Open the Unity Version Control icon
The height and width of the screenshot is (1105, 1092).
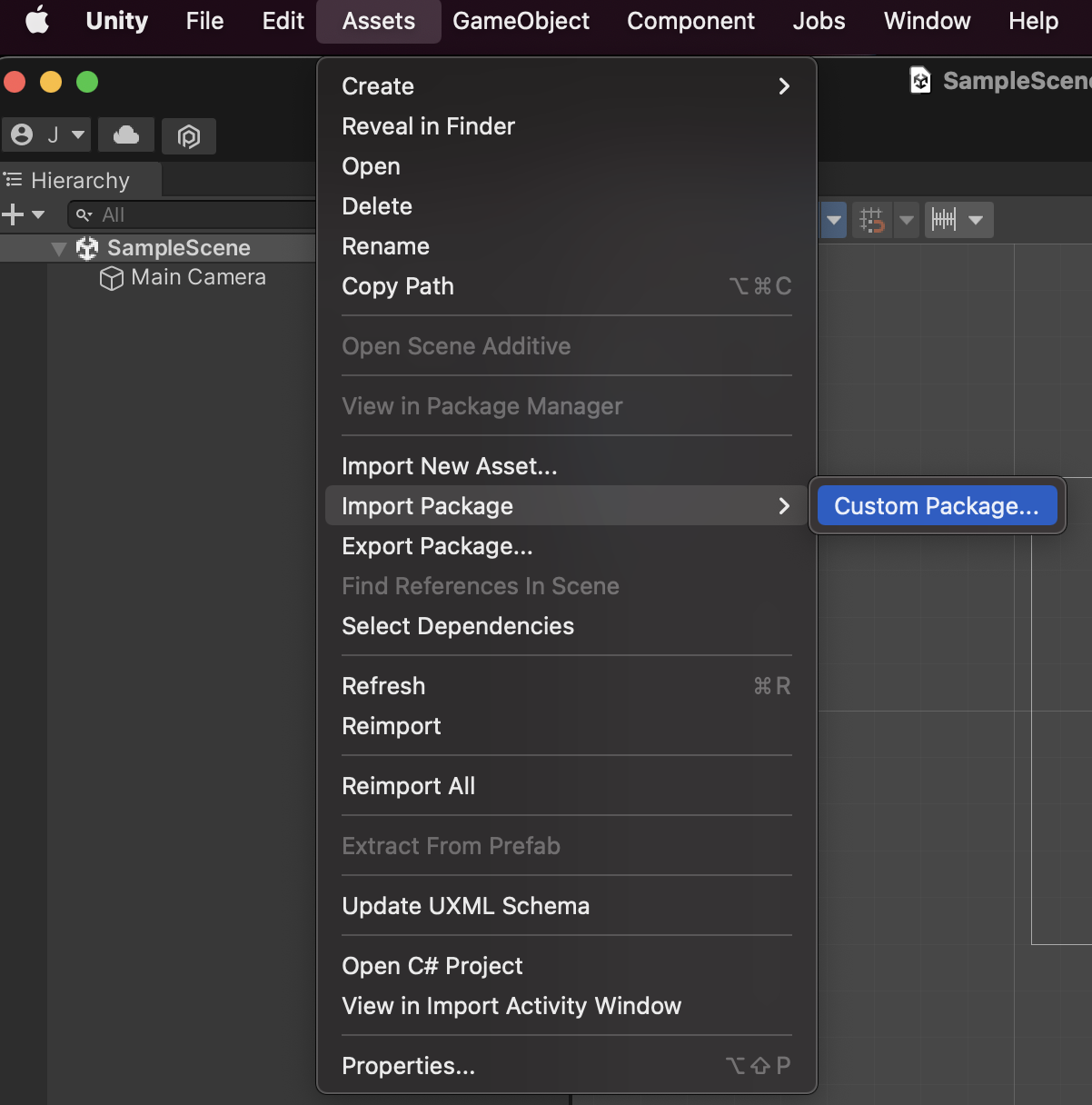[x=189, y=136]
